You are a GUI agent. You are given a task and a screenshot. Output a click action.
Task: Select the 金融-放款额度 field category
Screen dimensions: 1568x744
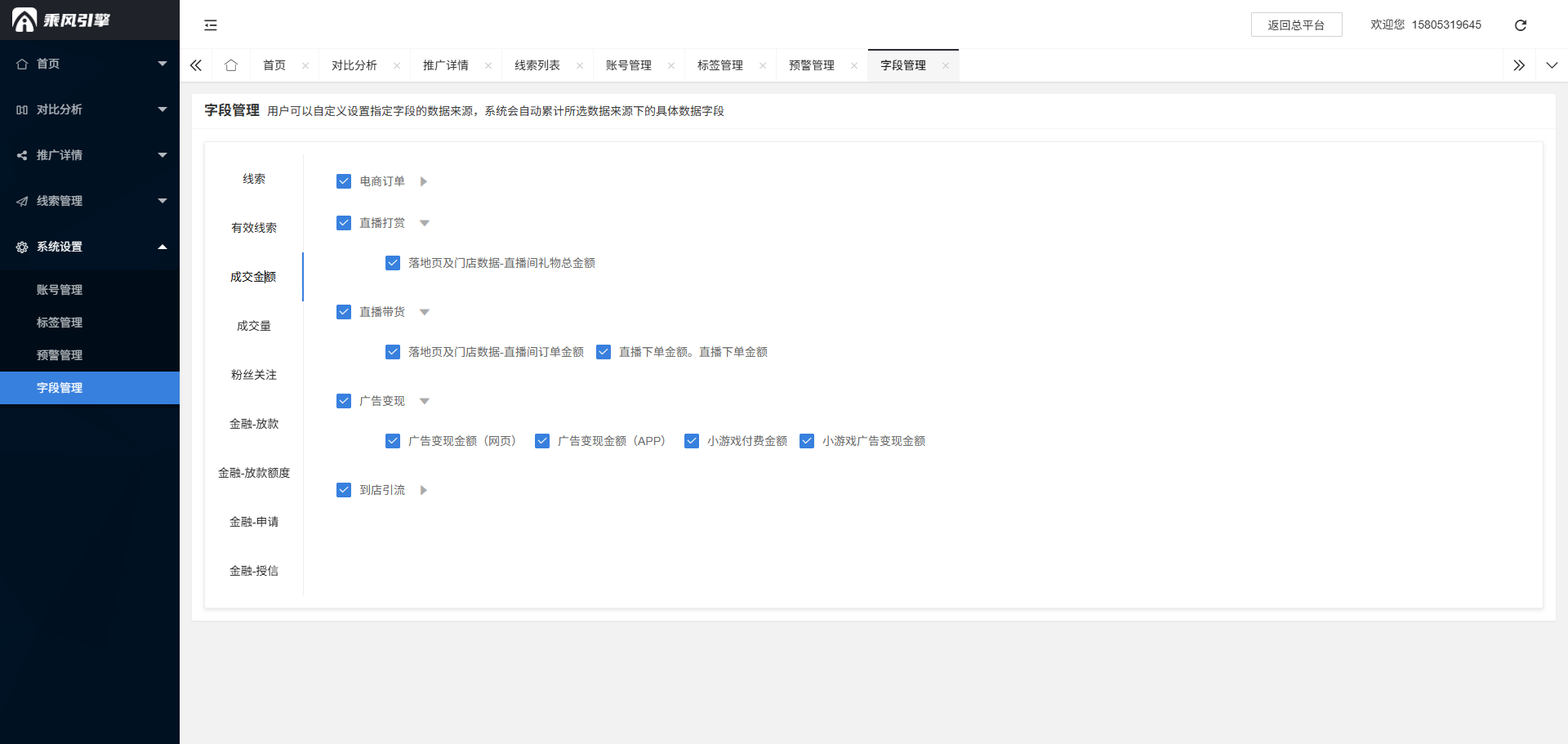coord(253,473)
